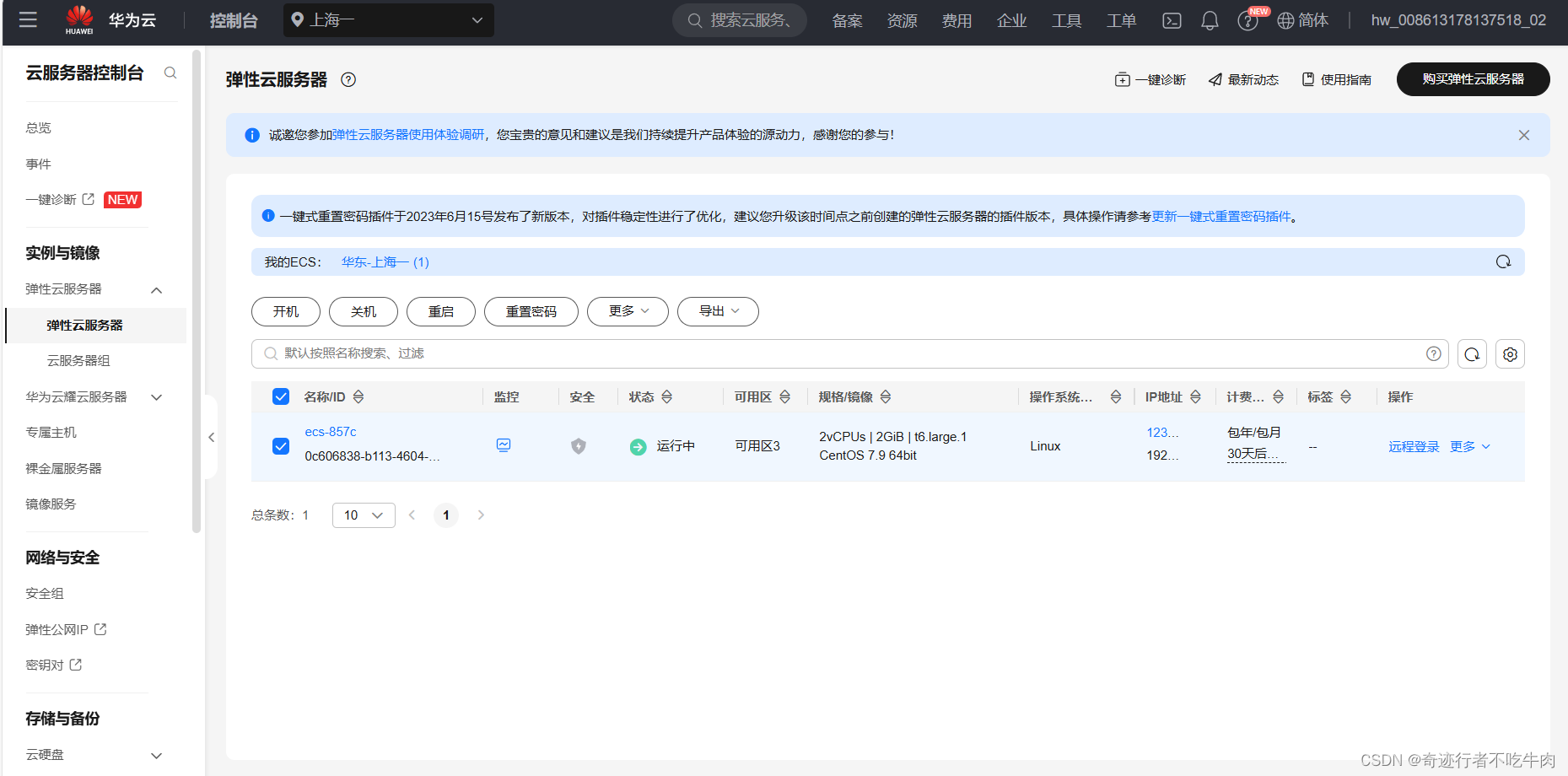Open 一键诊断 in the page header

1150,79
